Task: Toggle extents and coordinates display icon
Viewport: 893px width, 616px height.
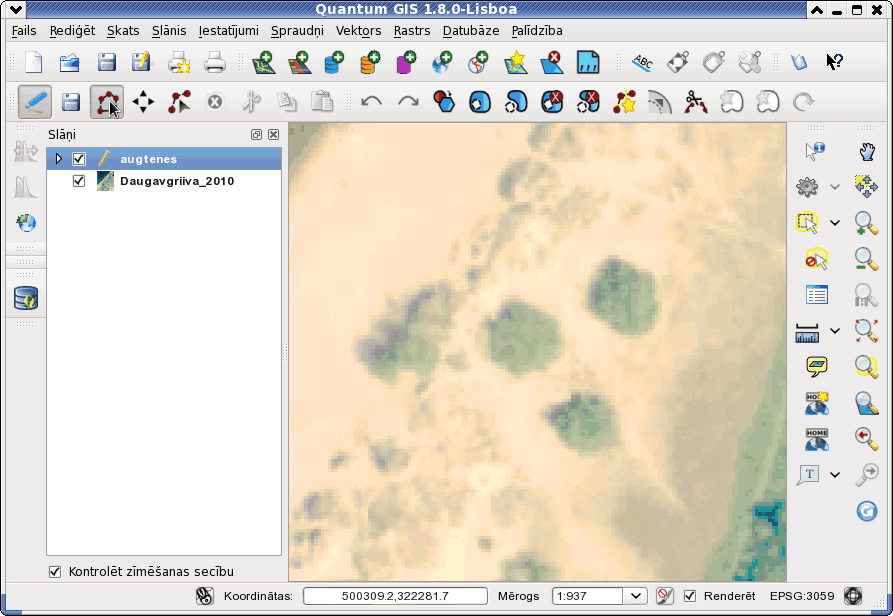Action: 204,596
